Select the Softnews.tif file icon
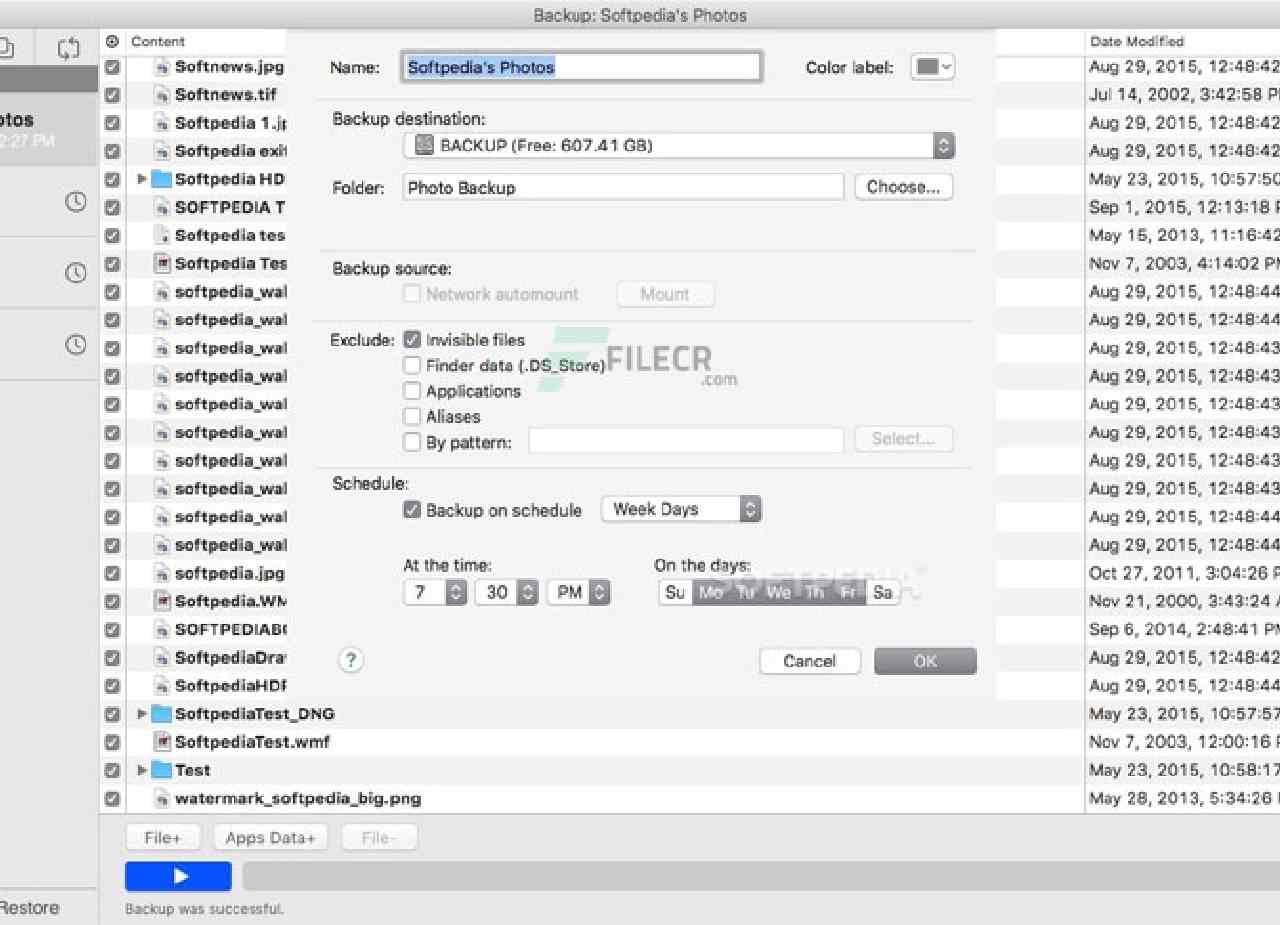 point(161,95)
